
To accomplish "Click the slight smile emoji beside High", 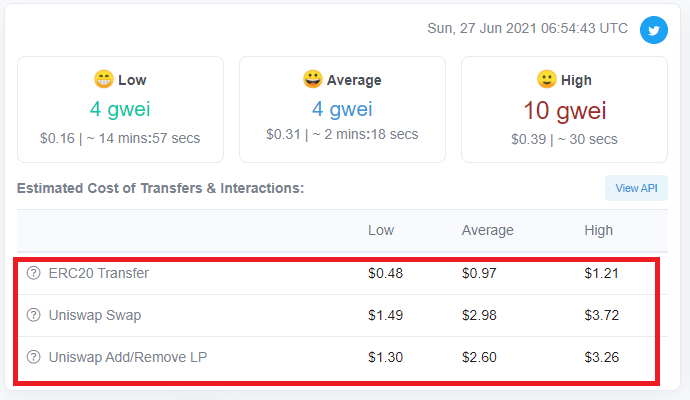I will (547, 79).
